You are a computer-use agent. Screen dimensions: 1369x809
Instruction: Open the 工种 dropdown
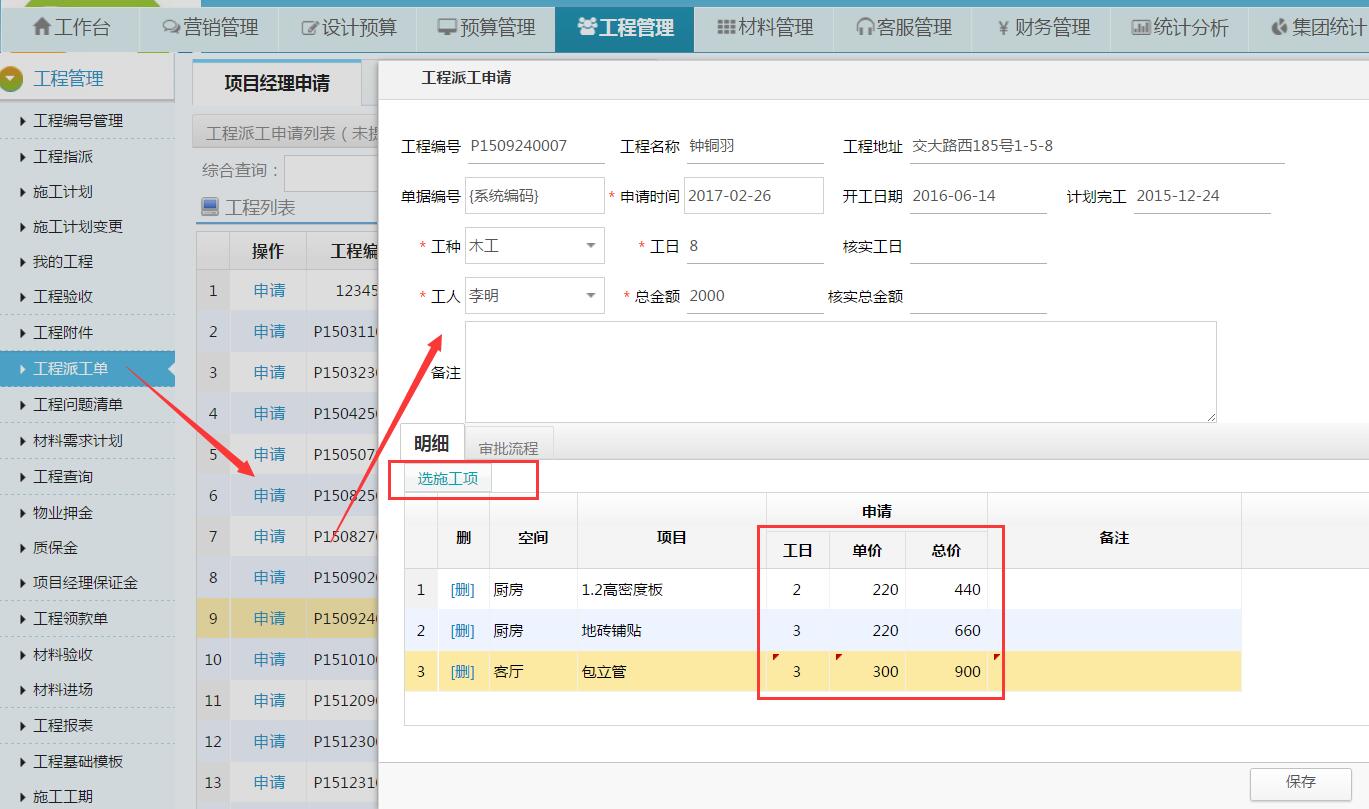point(589,245)
